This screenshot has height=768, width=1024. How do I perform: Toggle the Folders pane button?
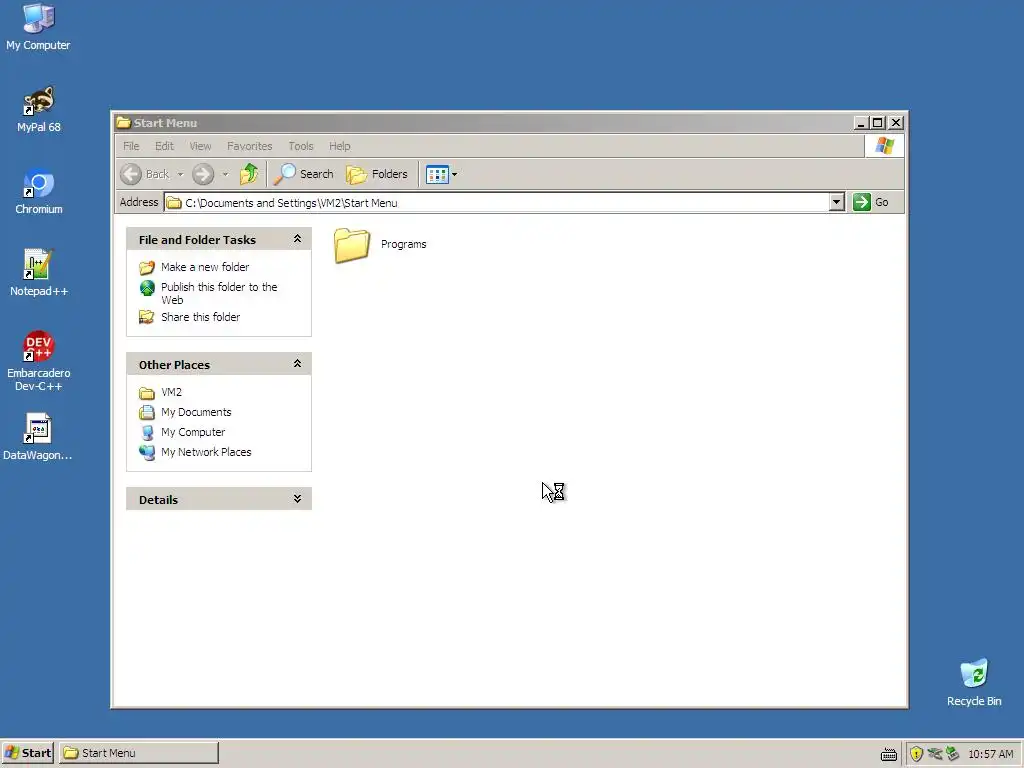(377, 174)
